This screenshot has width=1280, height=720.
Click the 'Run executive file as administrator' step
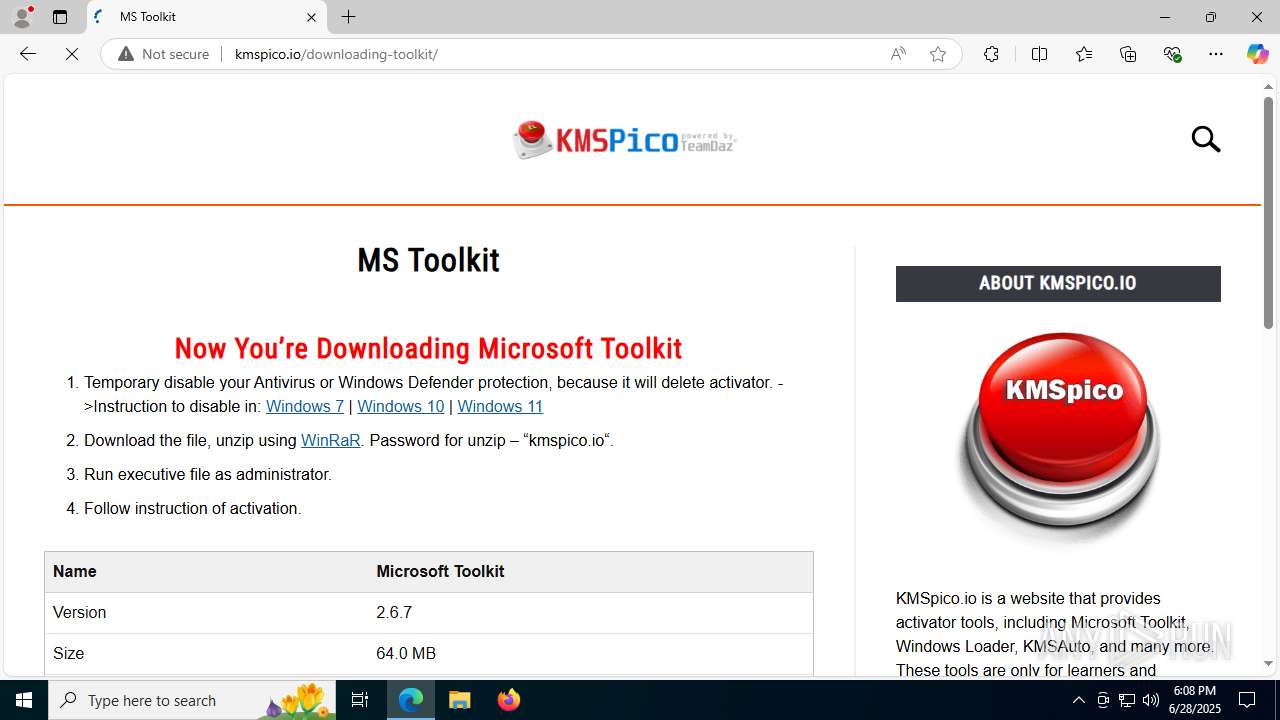pos(208,474)
